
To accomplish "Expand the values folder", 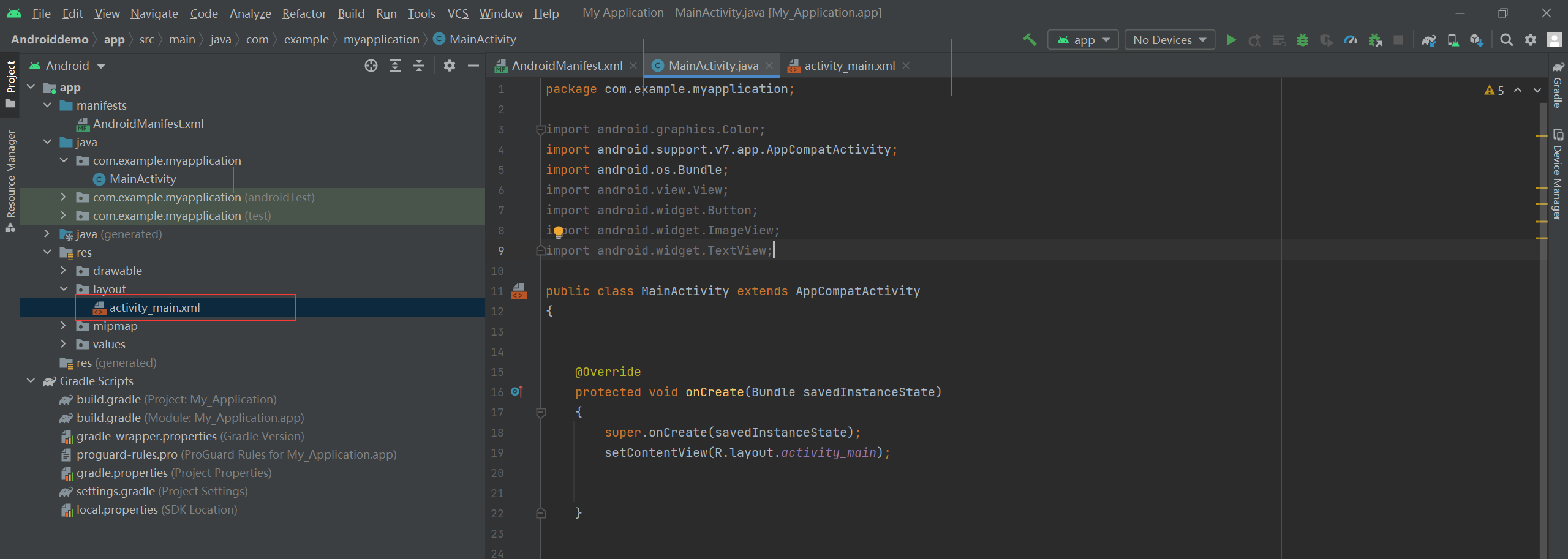I will (x=63, y=344).
